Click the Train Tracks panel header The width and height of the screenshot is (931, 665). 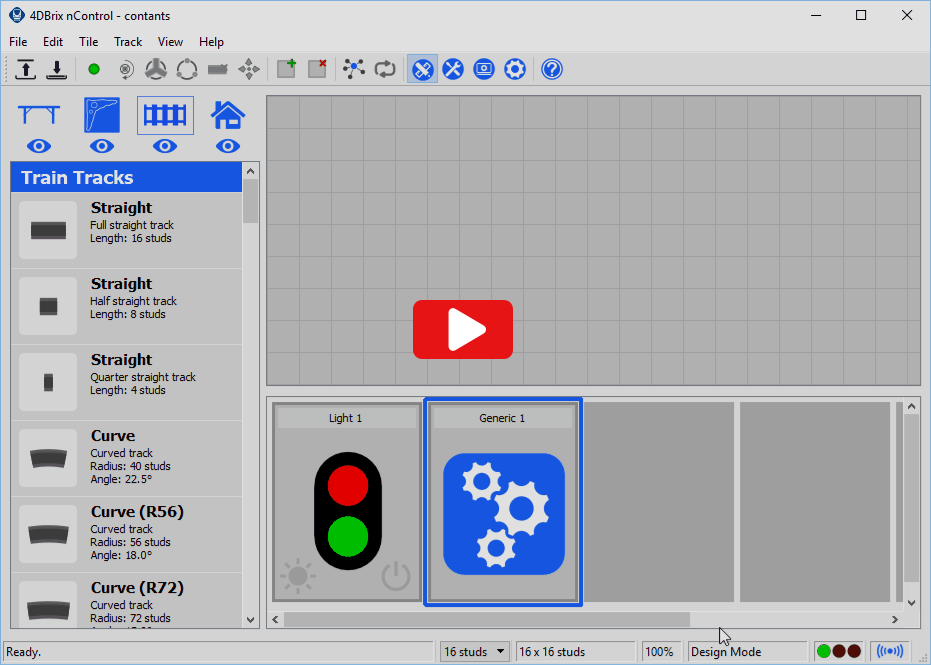tap(126, 177)
